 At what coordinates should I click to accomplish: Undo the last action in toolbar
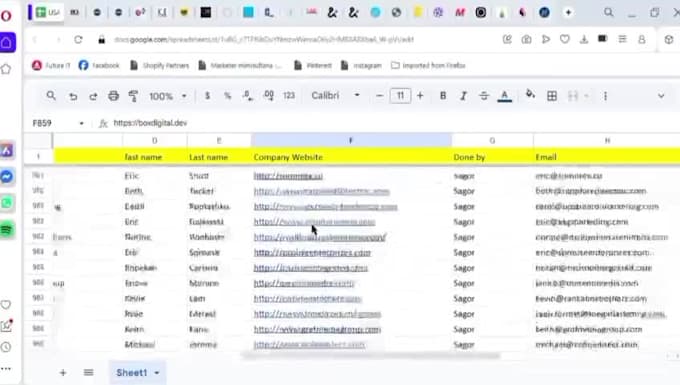click(x=73, y=96)
